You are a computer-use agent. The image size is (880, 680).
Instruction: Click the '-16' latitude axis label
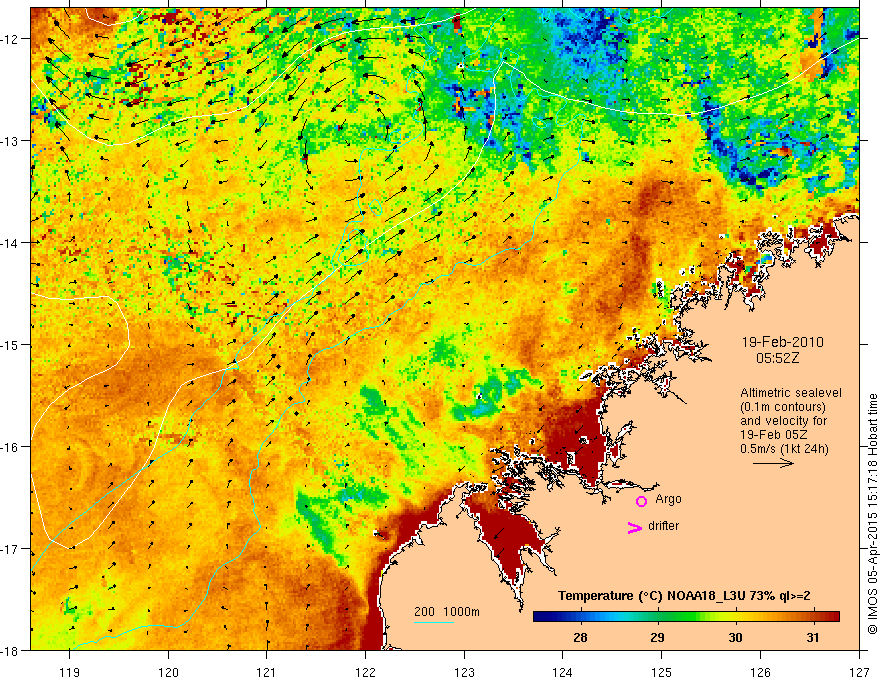pyautogui.click(x=10, y=447)
